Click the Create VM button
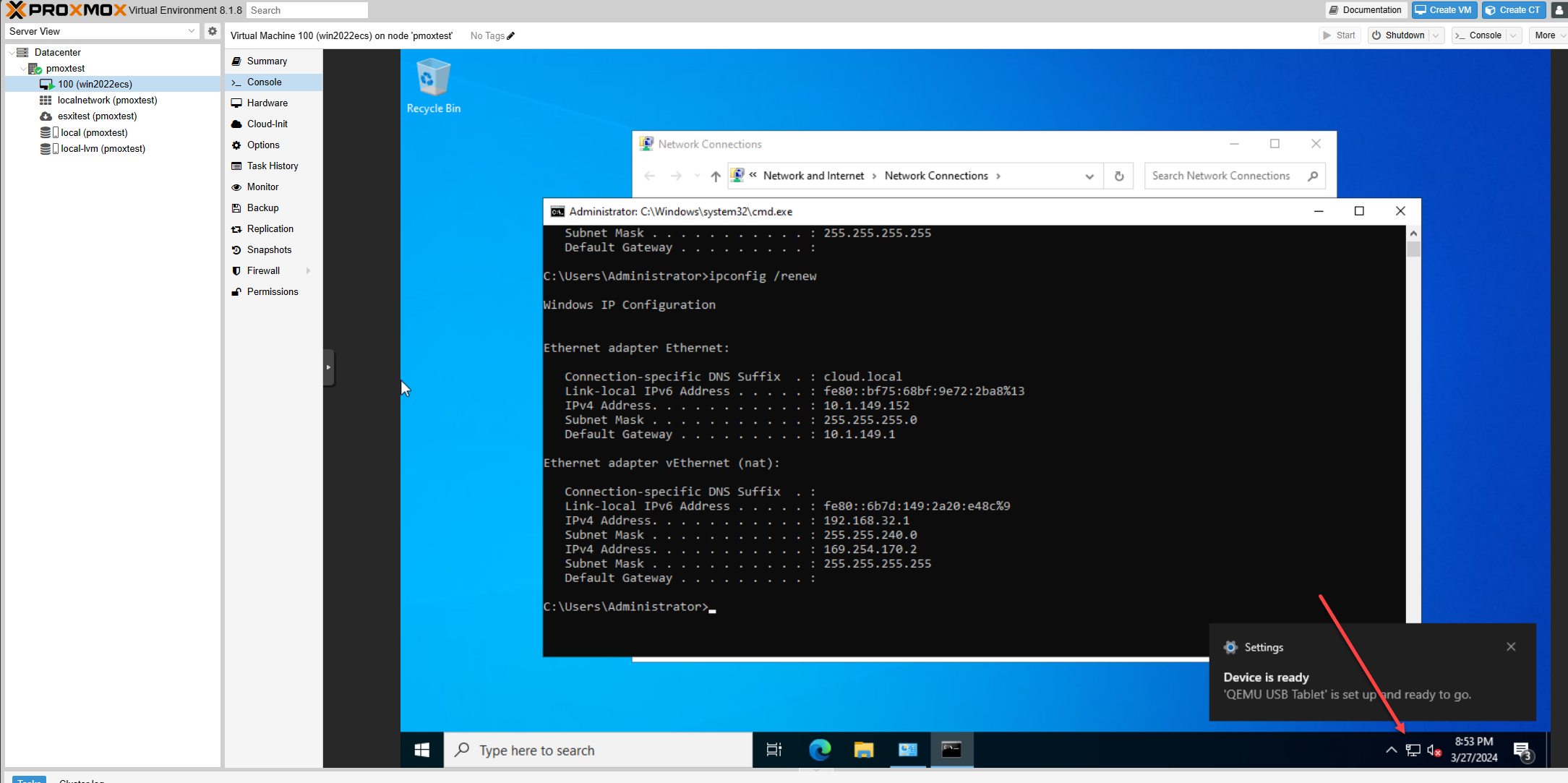Viewport: 1568px width, 783px height. (1444, 10)
